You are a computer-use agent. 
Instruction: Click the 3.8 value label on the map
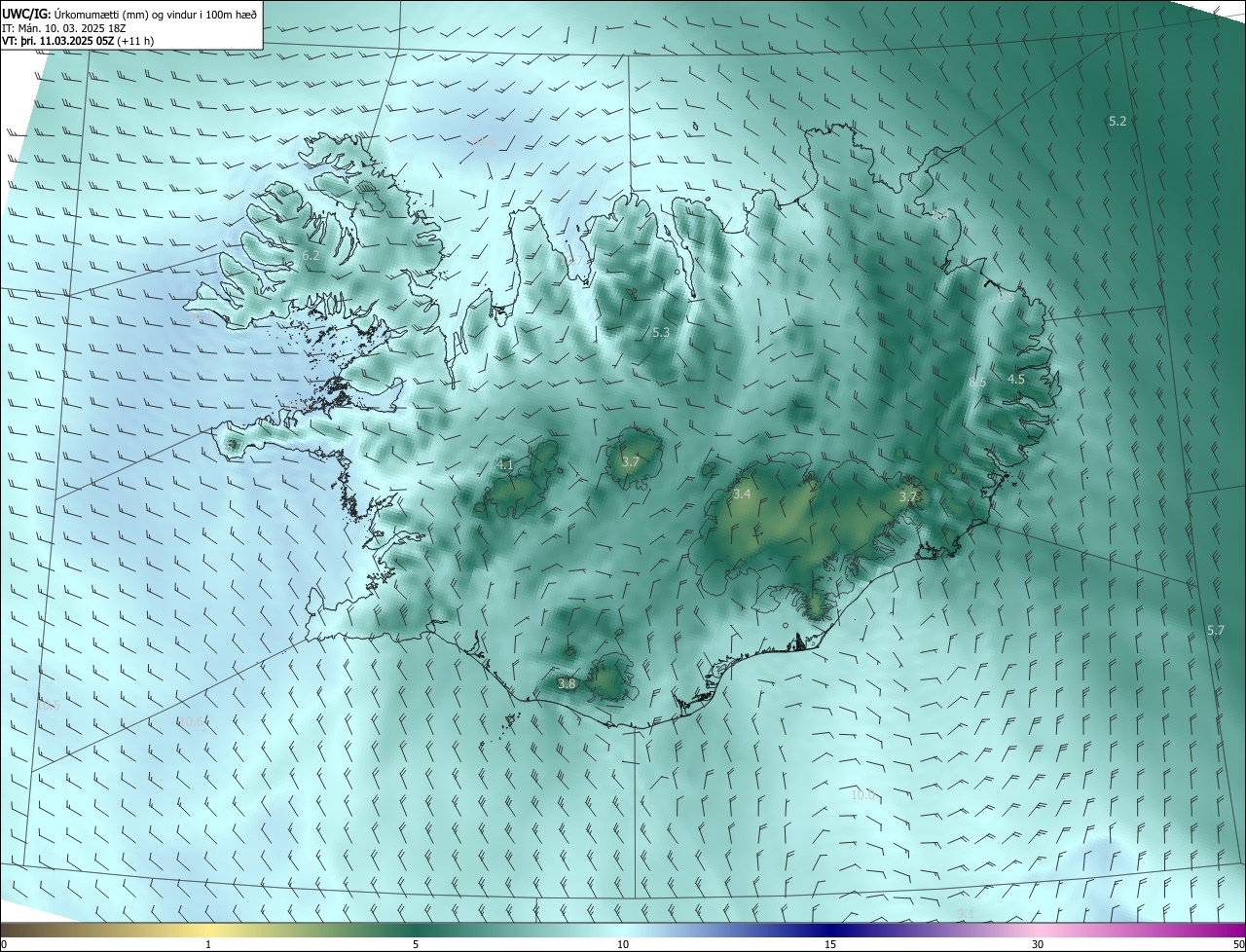(x=567, y=684)
